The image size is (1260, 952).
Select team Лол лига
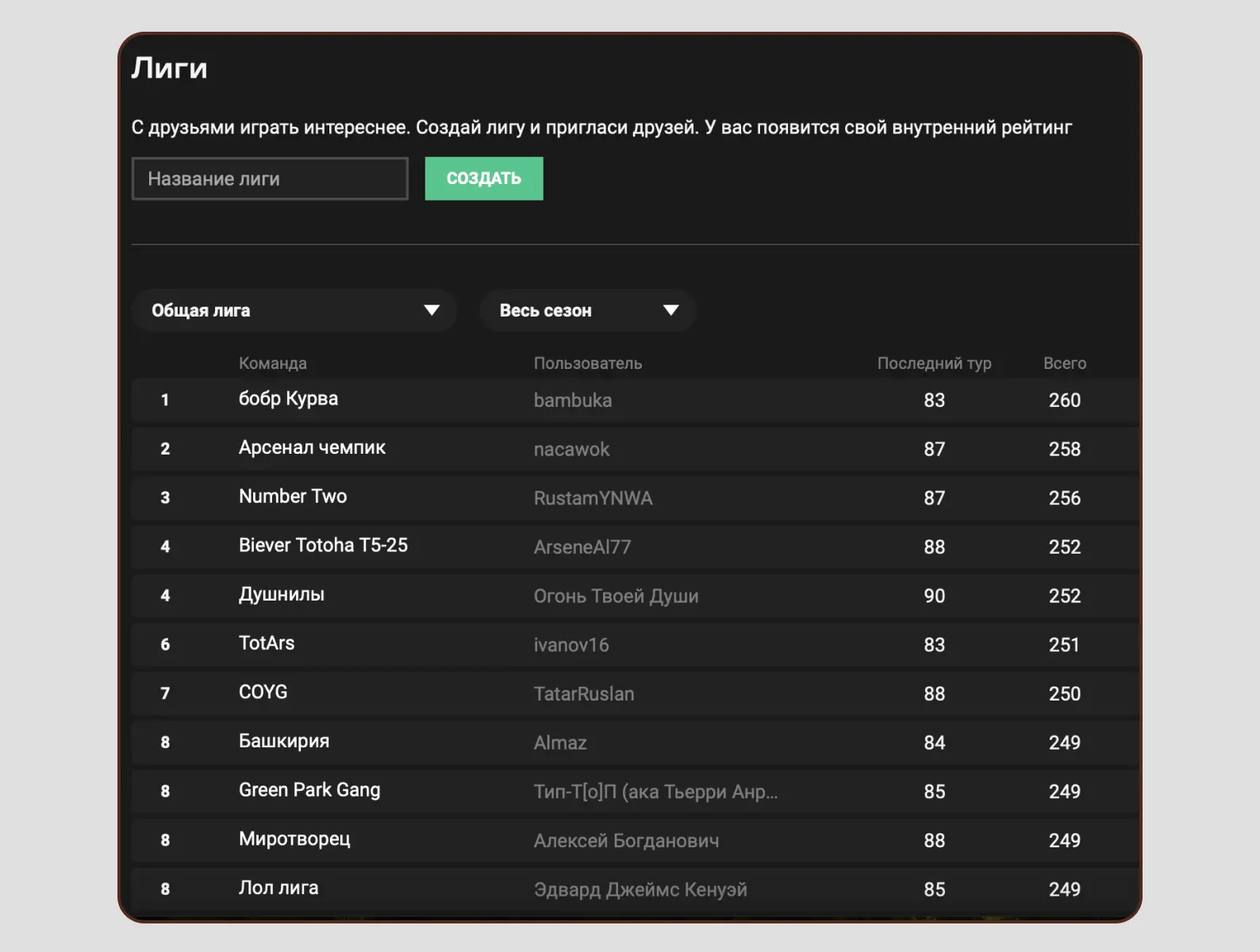[279, 888]
